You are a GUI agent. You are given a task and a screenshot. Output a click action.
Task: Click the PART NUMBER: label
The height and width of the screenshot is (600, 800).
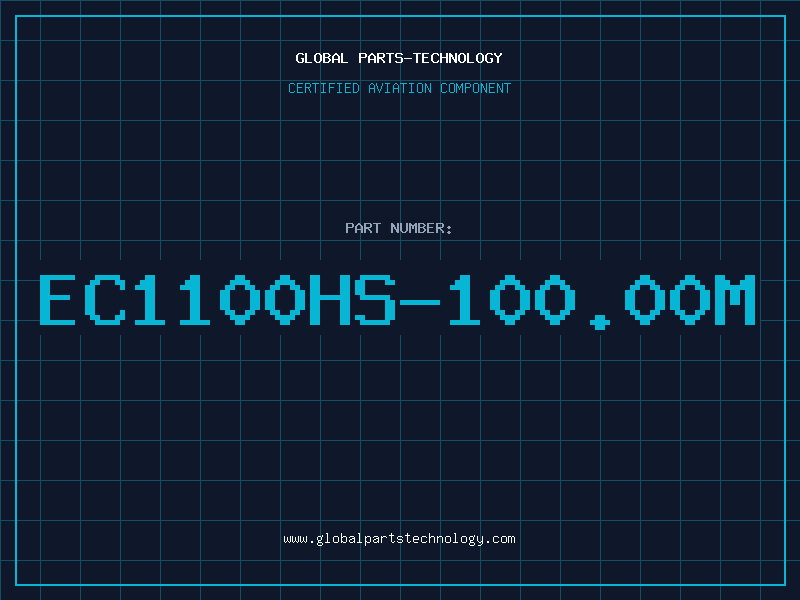tap(399, 228)
